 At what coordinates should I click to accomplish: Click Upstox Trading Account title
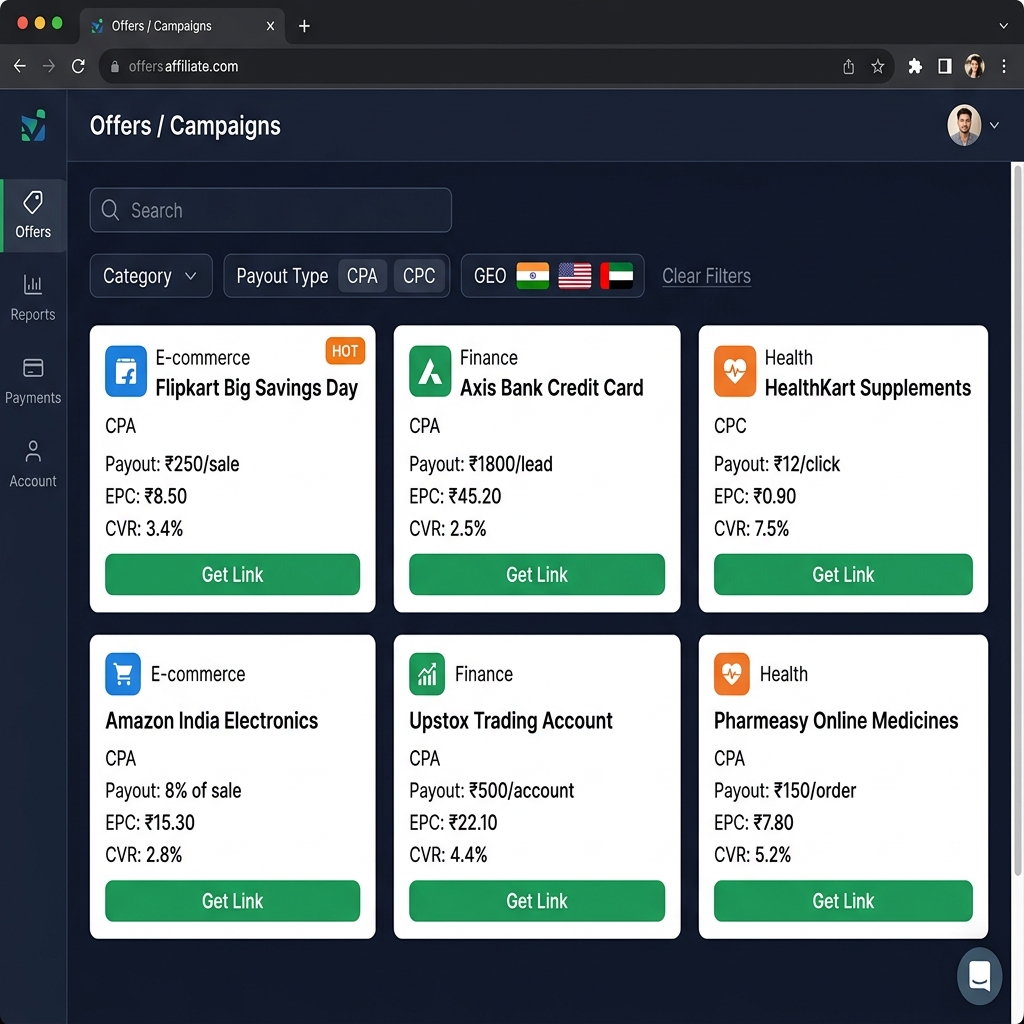point(511,721)
